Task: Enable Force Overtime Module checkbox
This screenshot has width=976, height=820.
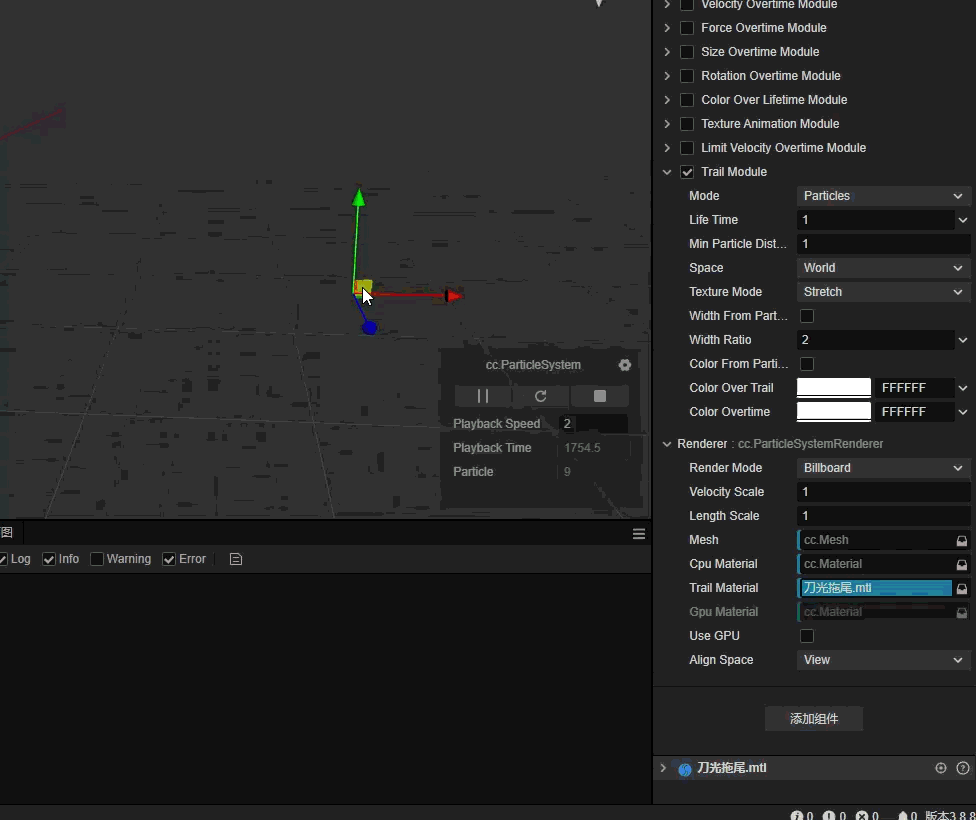Action: point(687,28)
